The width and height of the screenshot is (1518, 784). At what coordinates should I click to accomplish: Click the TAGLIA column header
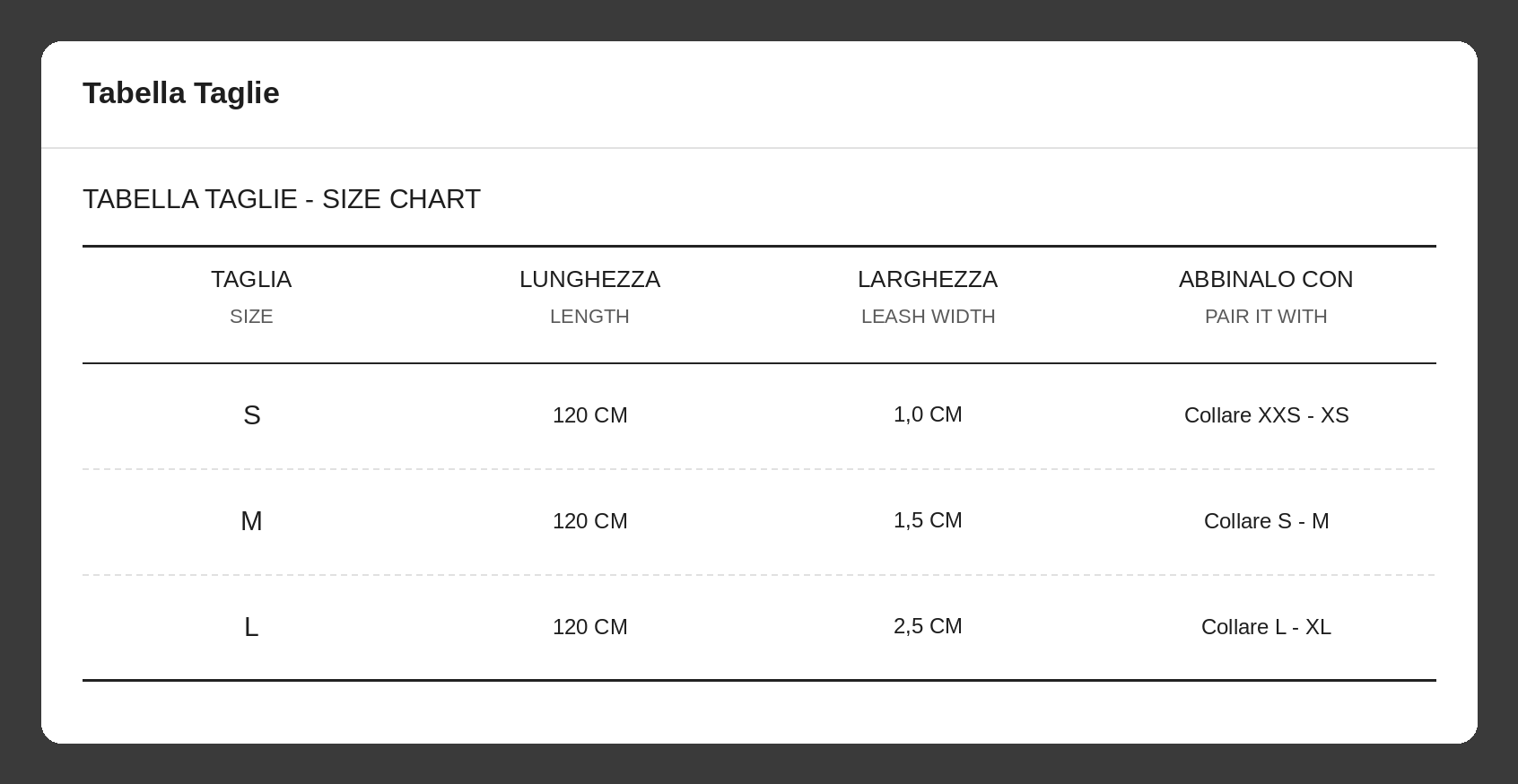click(x=251, y=279)
